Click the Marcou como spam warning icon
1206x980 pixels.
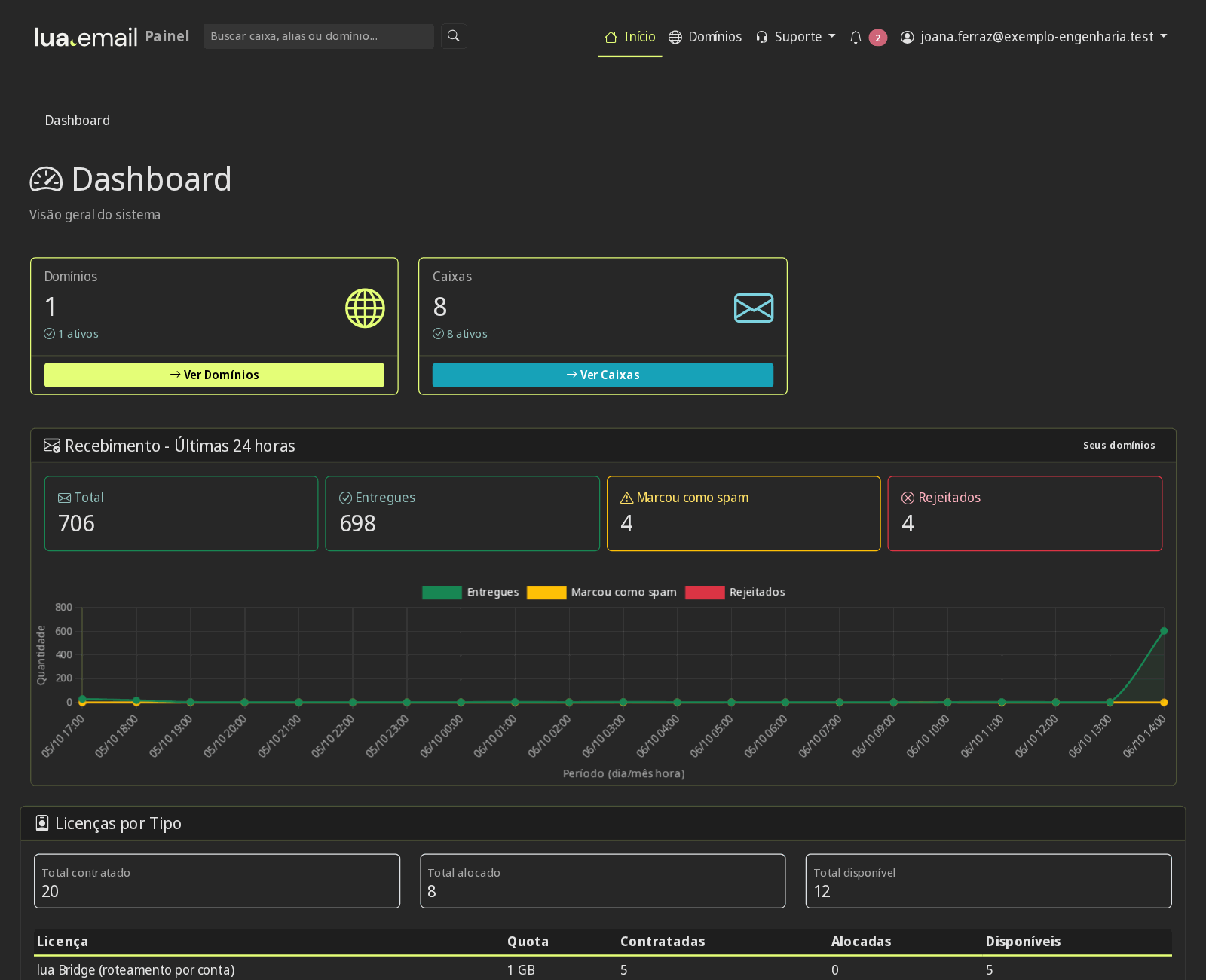[x=626, y=498]
